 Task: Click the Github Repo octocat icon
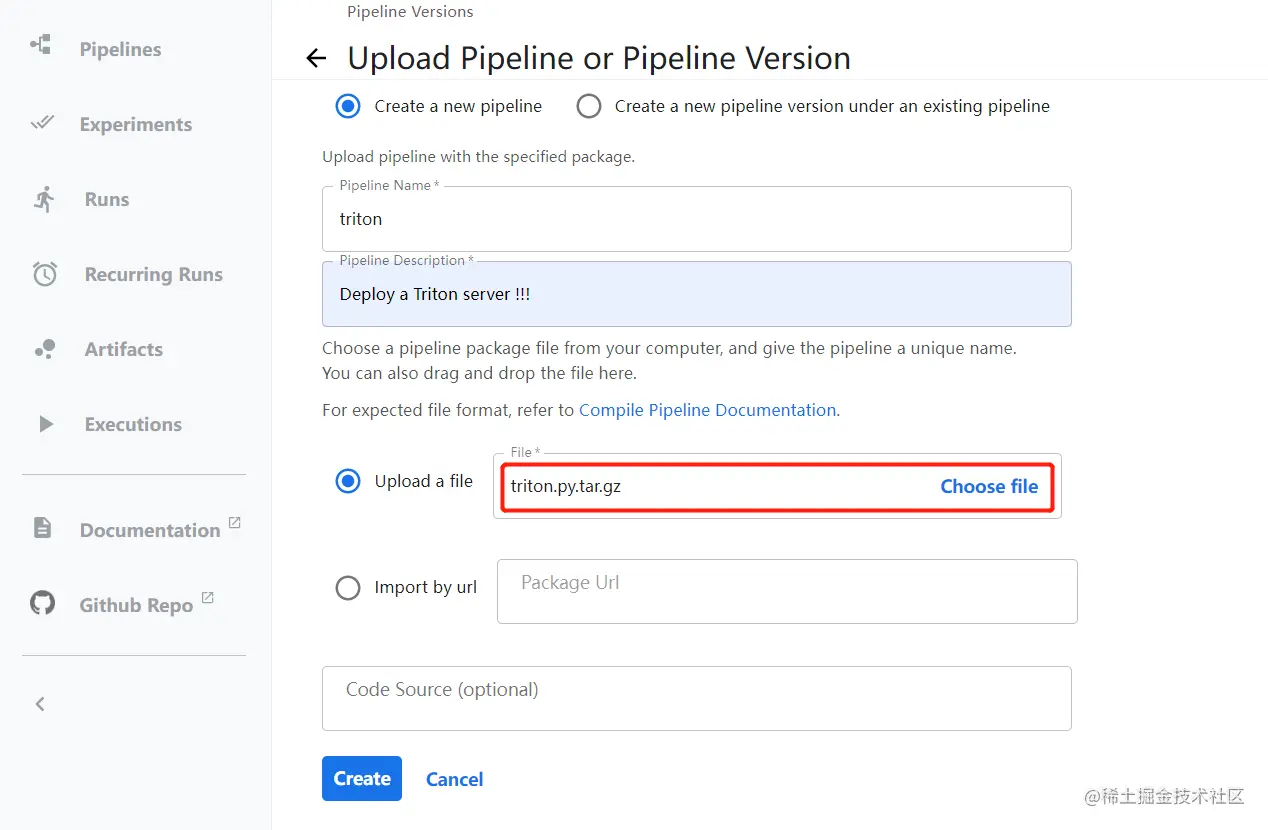(x=42, y=603)
